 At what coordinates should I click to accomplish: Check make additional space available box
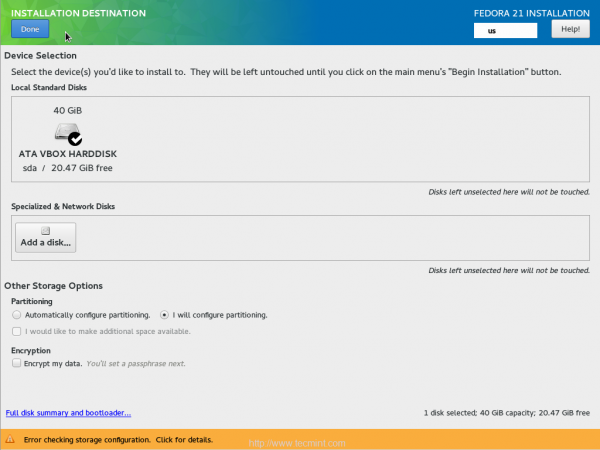click(x=16, y=331)
